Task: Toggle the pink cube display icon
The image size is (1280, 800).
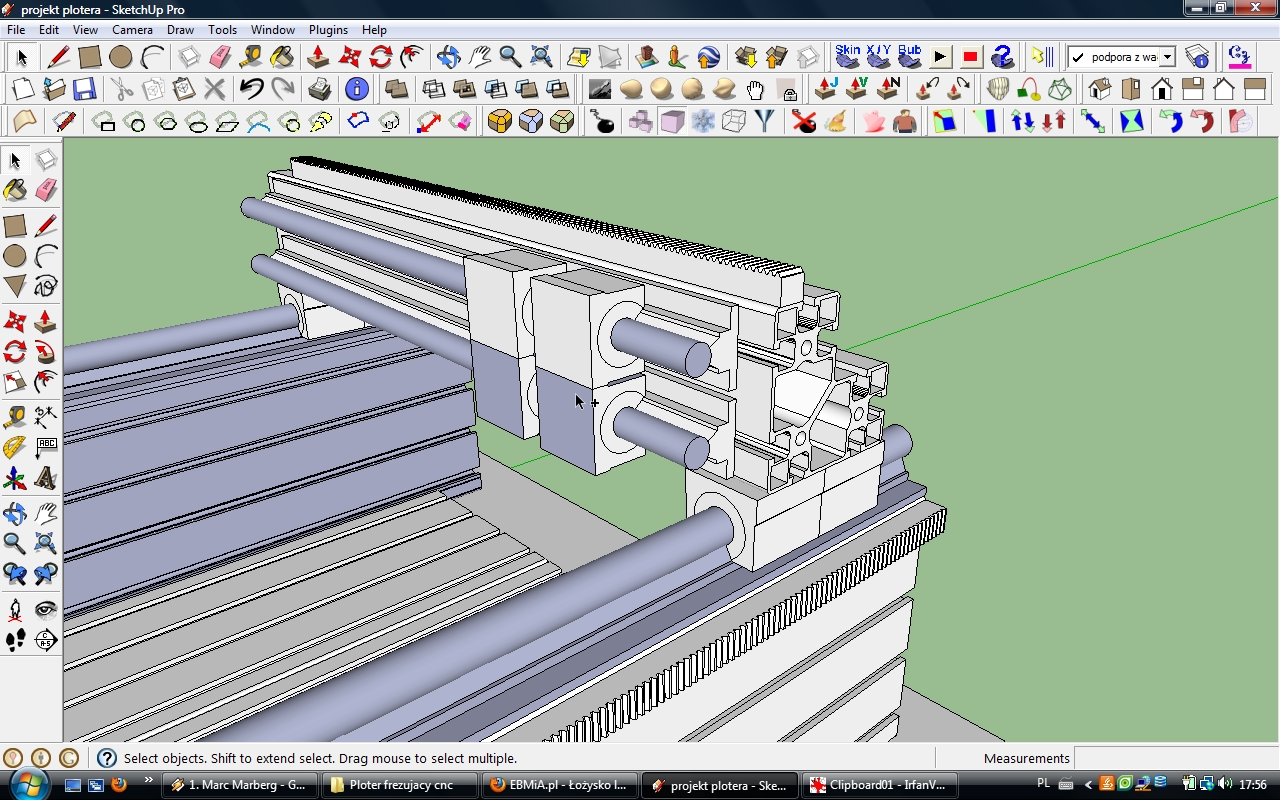Action: [672, 122]
